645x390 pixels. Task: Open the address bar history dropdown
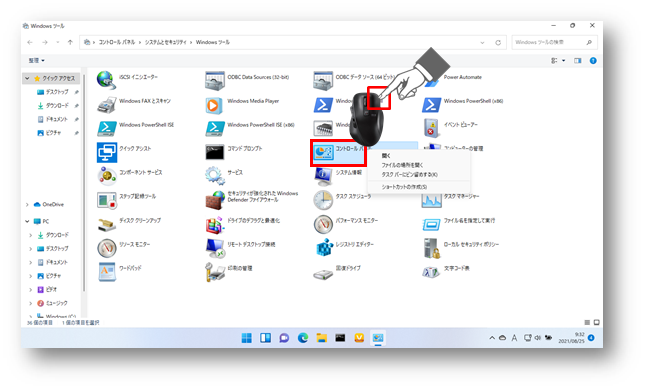click(482, 42)
